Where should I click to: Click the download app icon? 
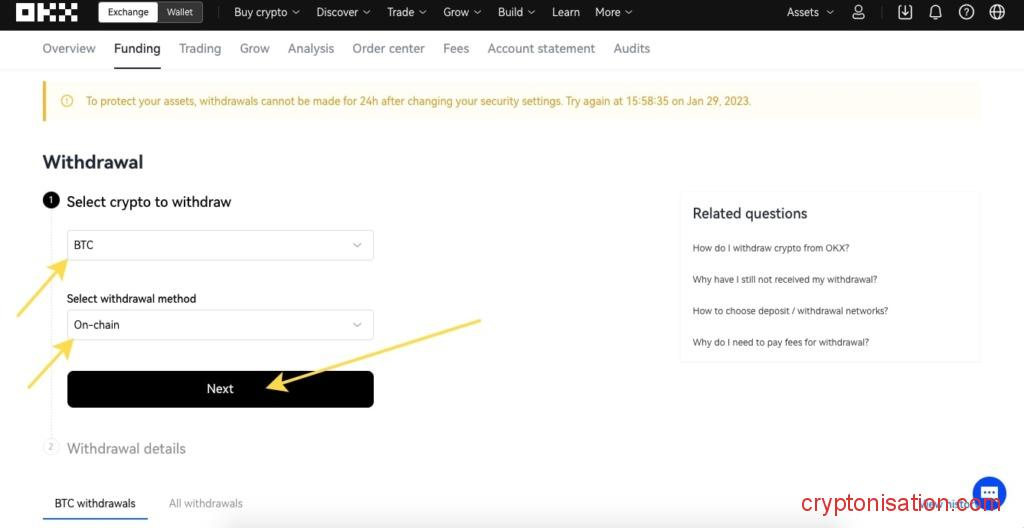click(905, 13)
